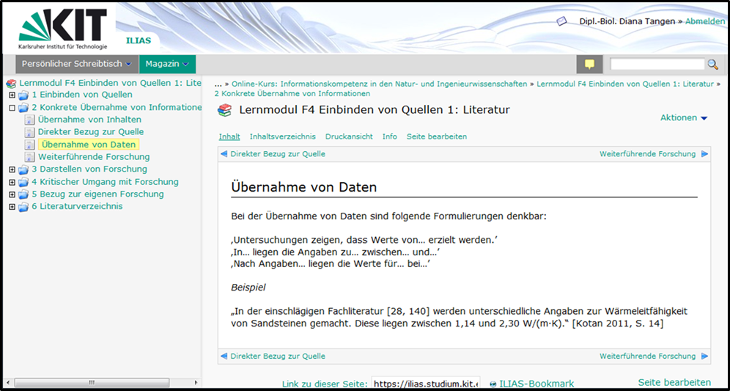Open the Aktionen dropdown
The width and height of the screenshot is (730, 391).
[x=683, y=118]
